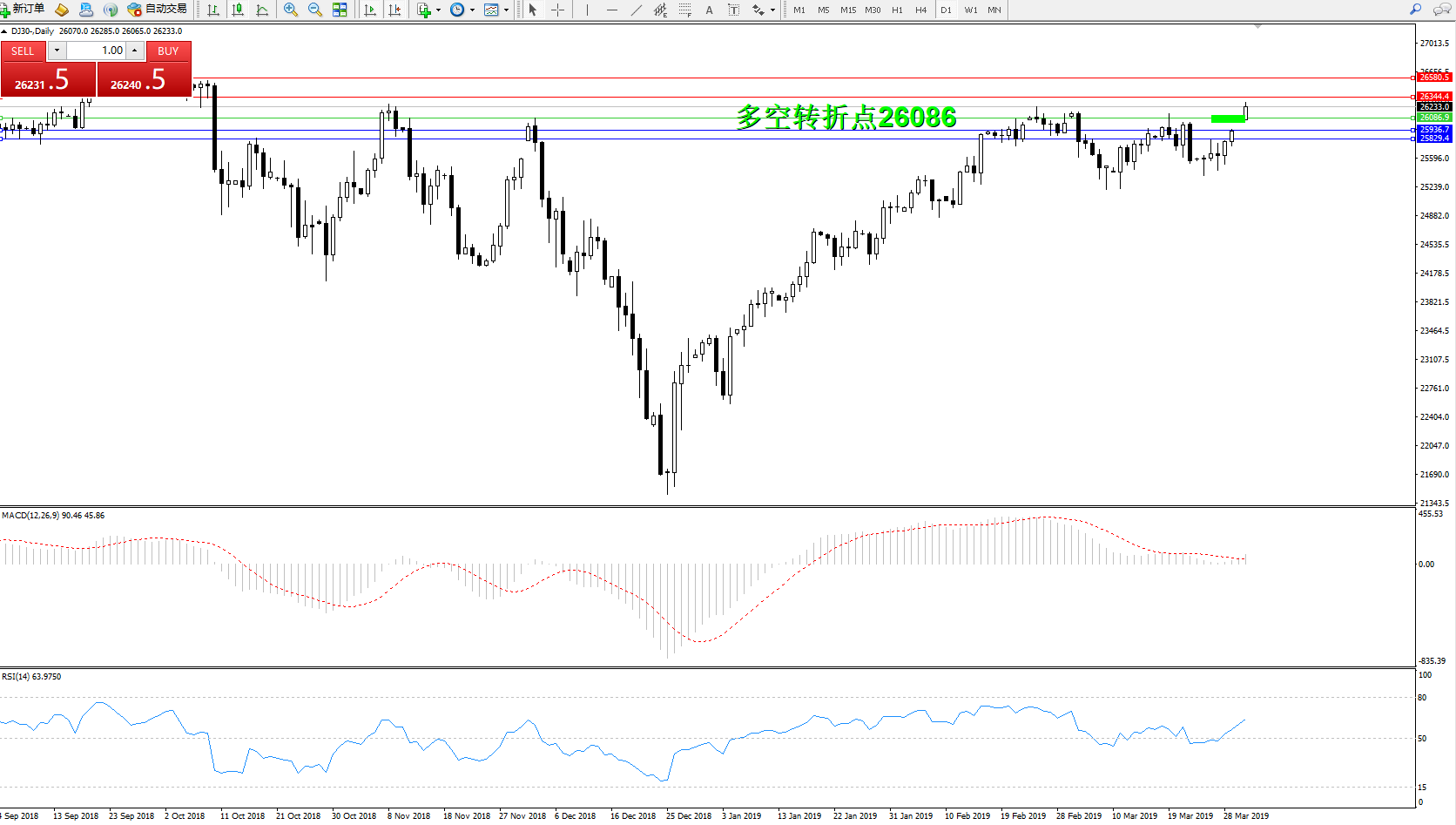Collapse the one-click trading panel triangle

[4, 31]
